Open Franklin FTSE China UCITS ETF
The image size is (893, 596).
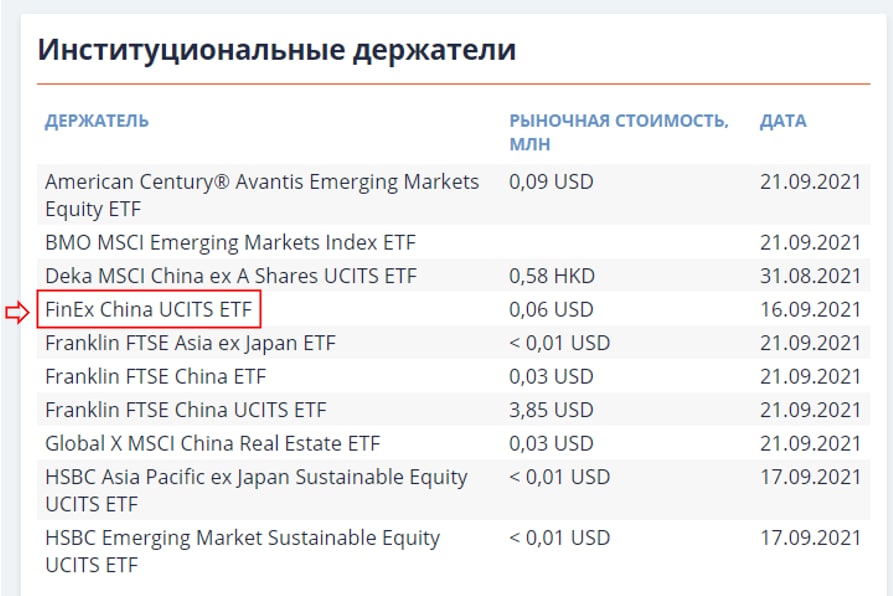point(185,410)
